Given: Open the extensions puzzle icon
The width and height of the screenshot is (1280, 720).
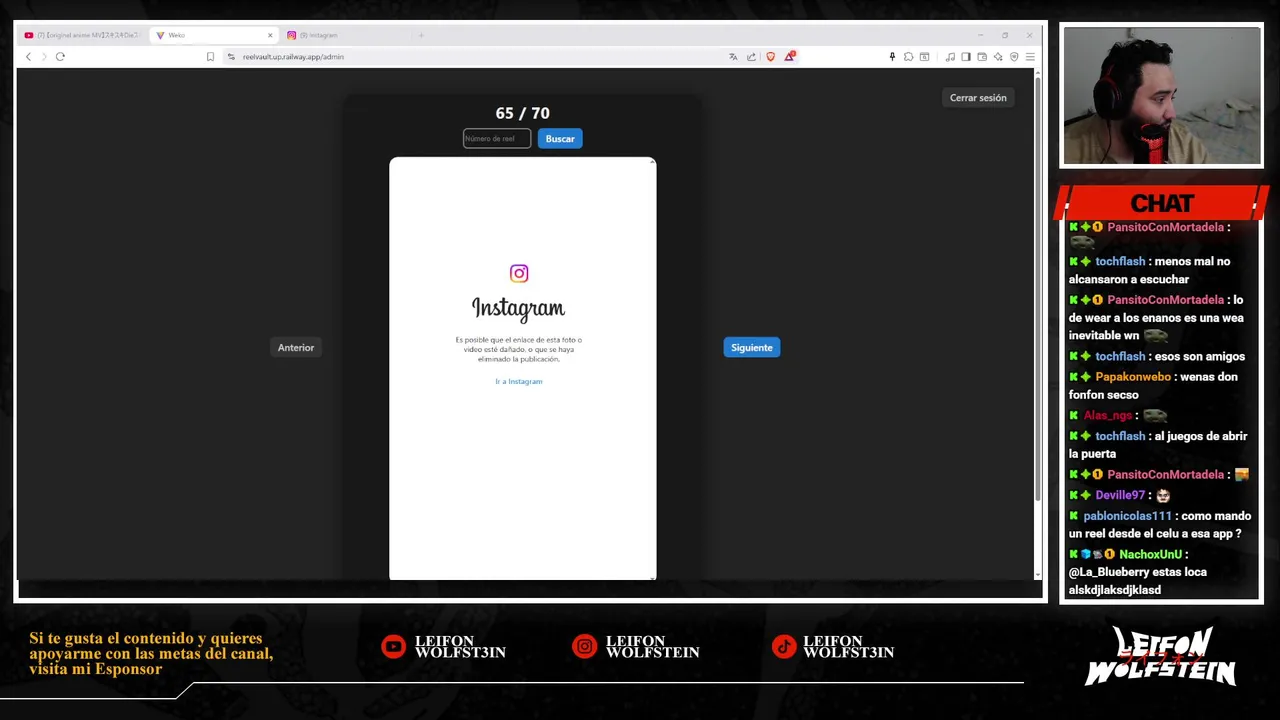Looking at the screenshot, I should click(908, 57).
